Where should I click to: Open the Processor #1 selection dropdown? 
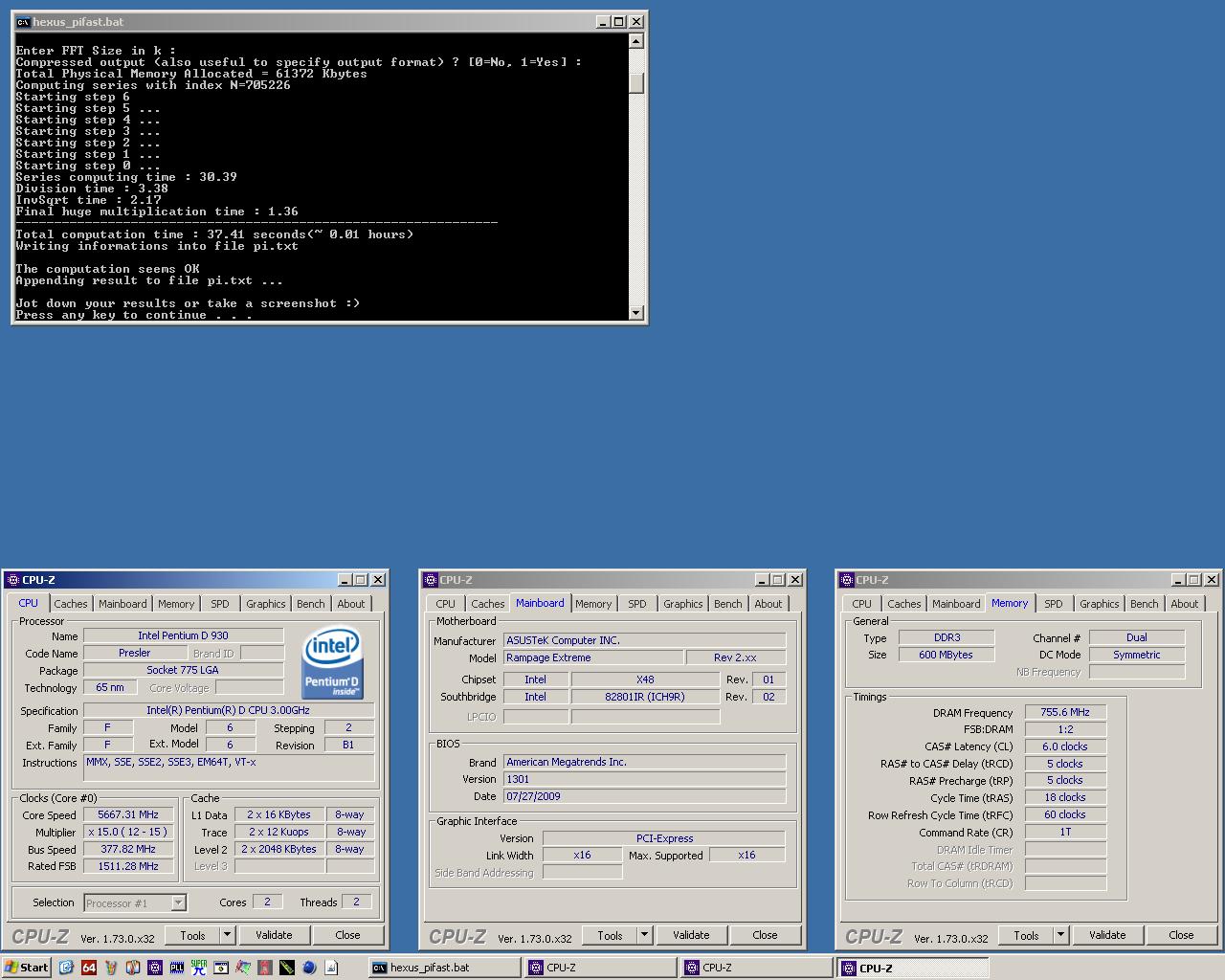click(x=135, y=902)
